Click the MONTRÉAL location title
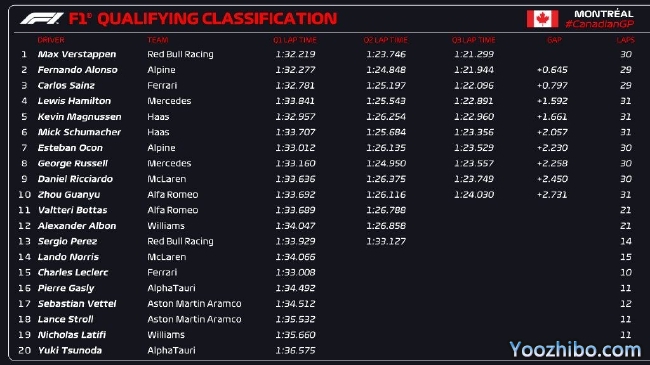The width and height of the screenshot is (650, 365). [604, 13]
